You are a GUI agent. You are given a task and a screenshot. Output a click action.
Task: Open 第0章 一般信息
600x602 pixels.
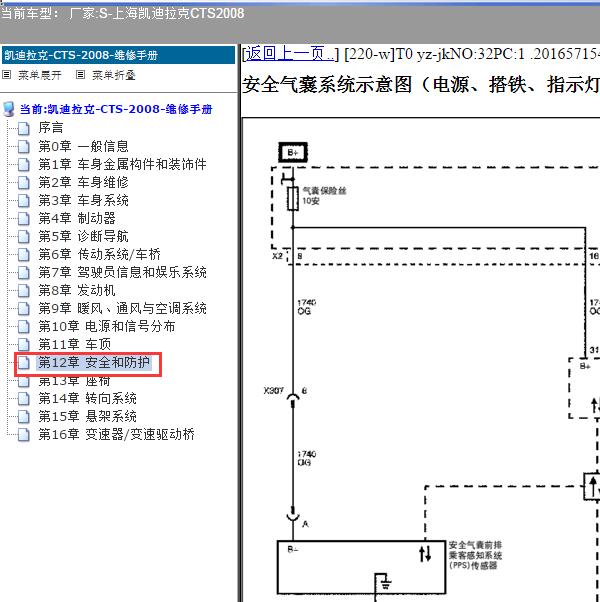coord(83,146)
